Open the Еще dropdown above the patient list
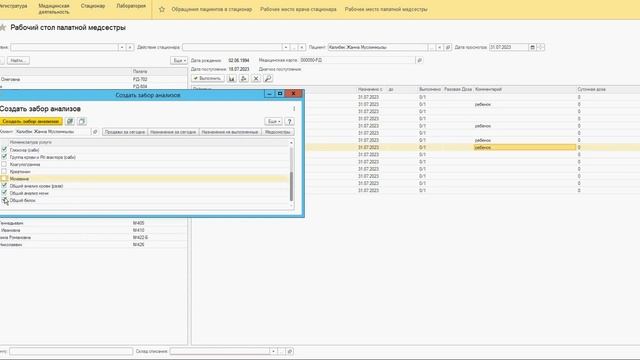The image size is (640, 360). click(179, 60)
